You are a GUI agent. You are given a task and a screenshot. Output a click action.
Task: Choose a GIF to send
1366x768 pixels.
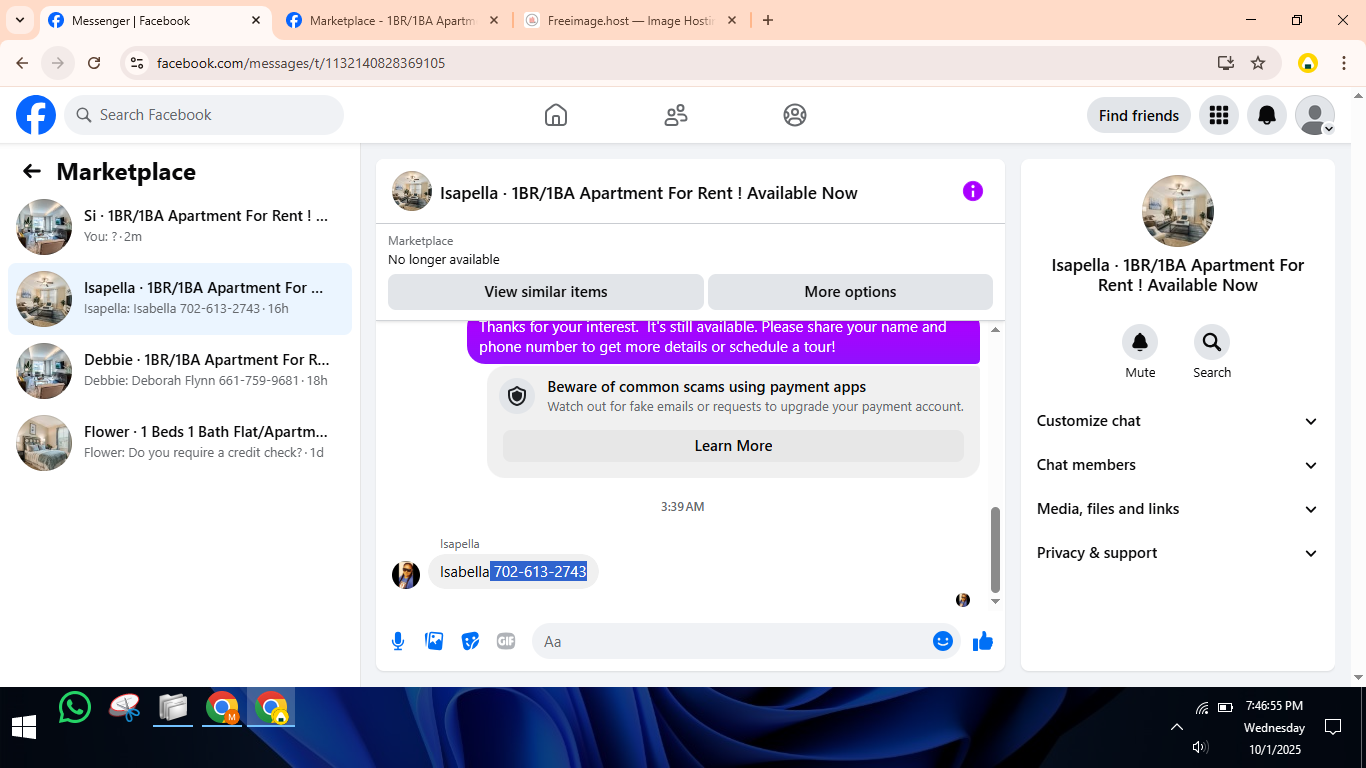click(506, 641)
